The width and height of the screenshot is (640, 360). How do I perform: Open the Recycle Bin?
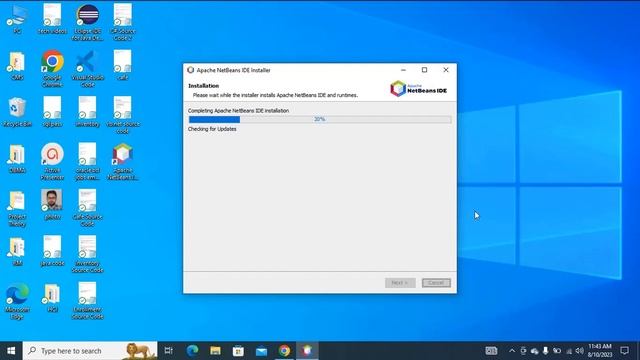pyautogui.click(x=17, y=111)
